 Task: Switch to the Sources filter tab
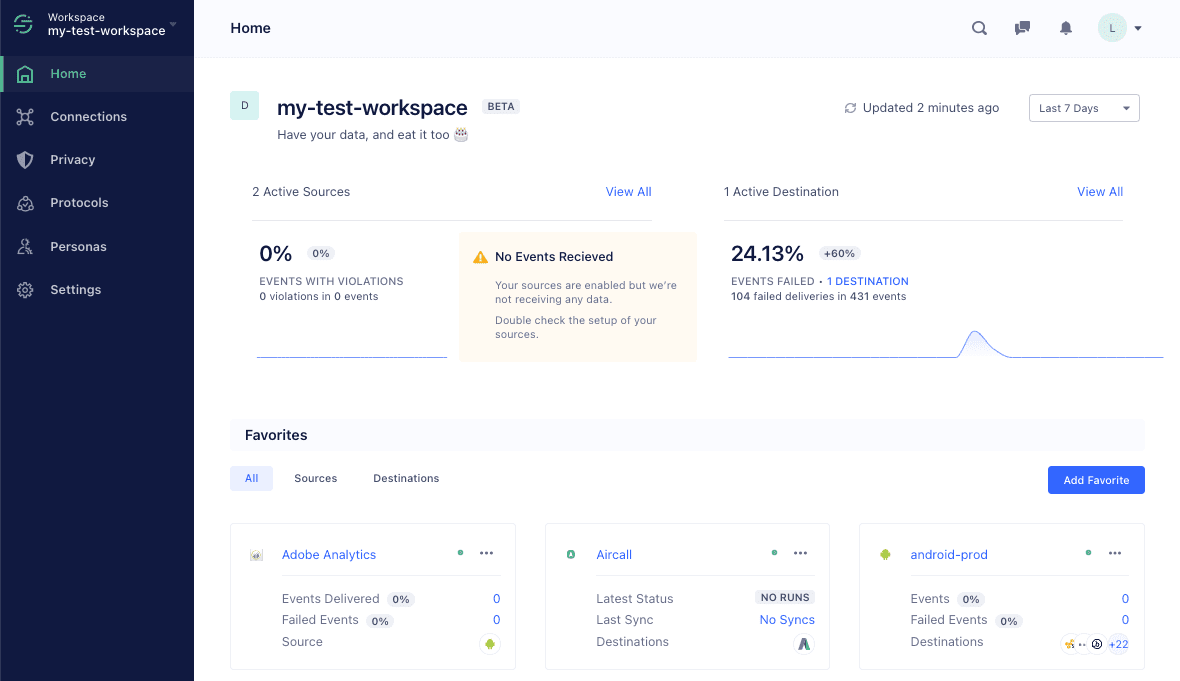coord(315,478)
